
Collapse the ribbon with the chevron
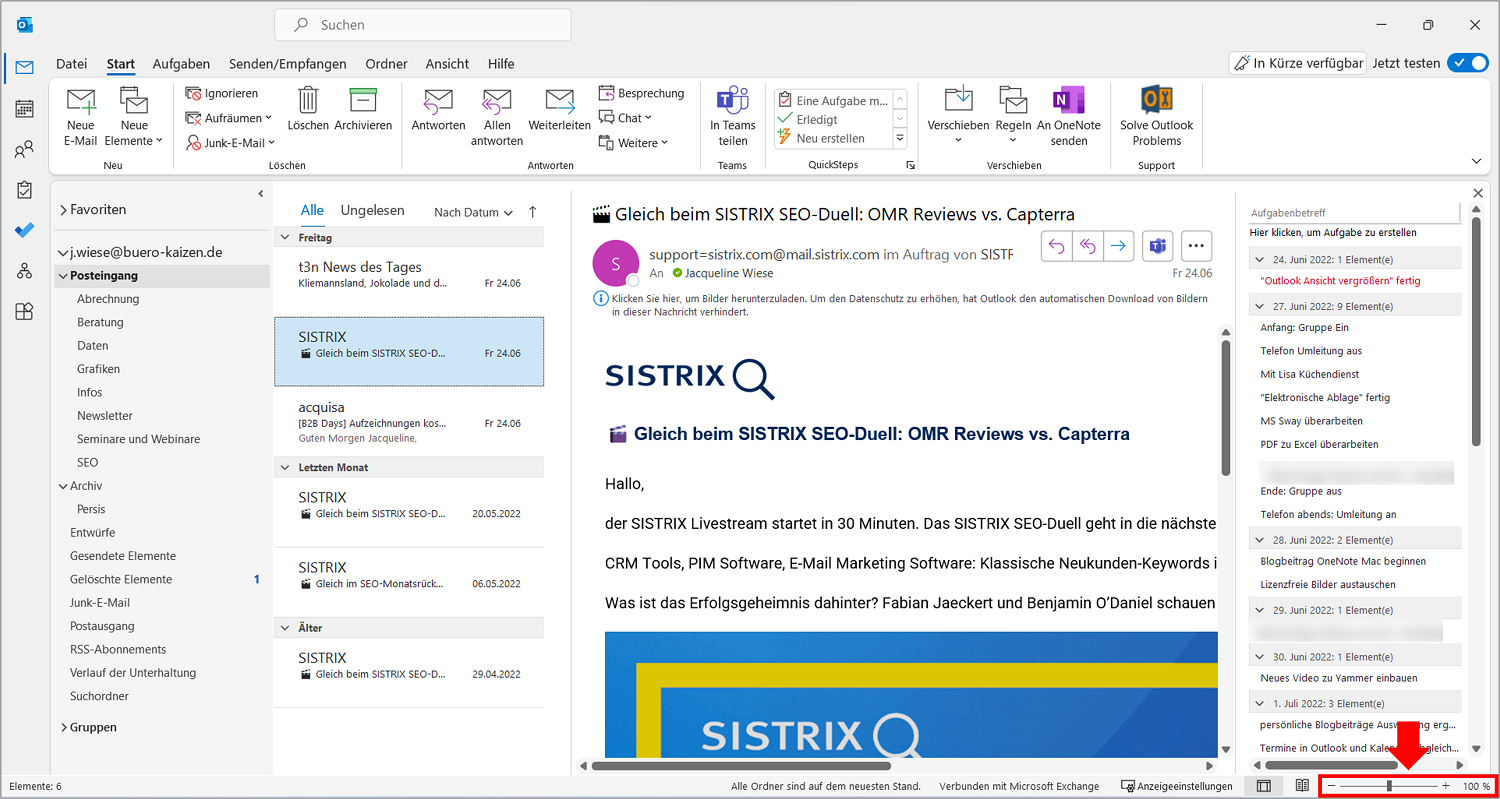point(1477,161)
